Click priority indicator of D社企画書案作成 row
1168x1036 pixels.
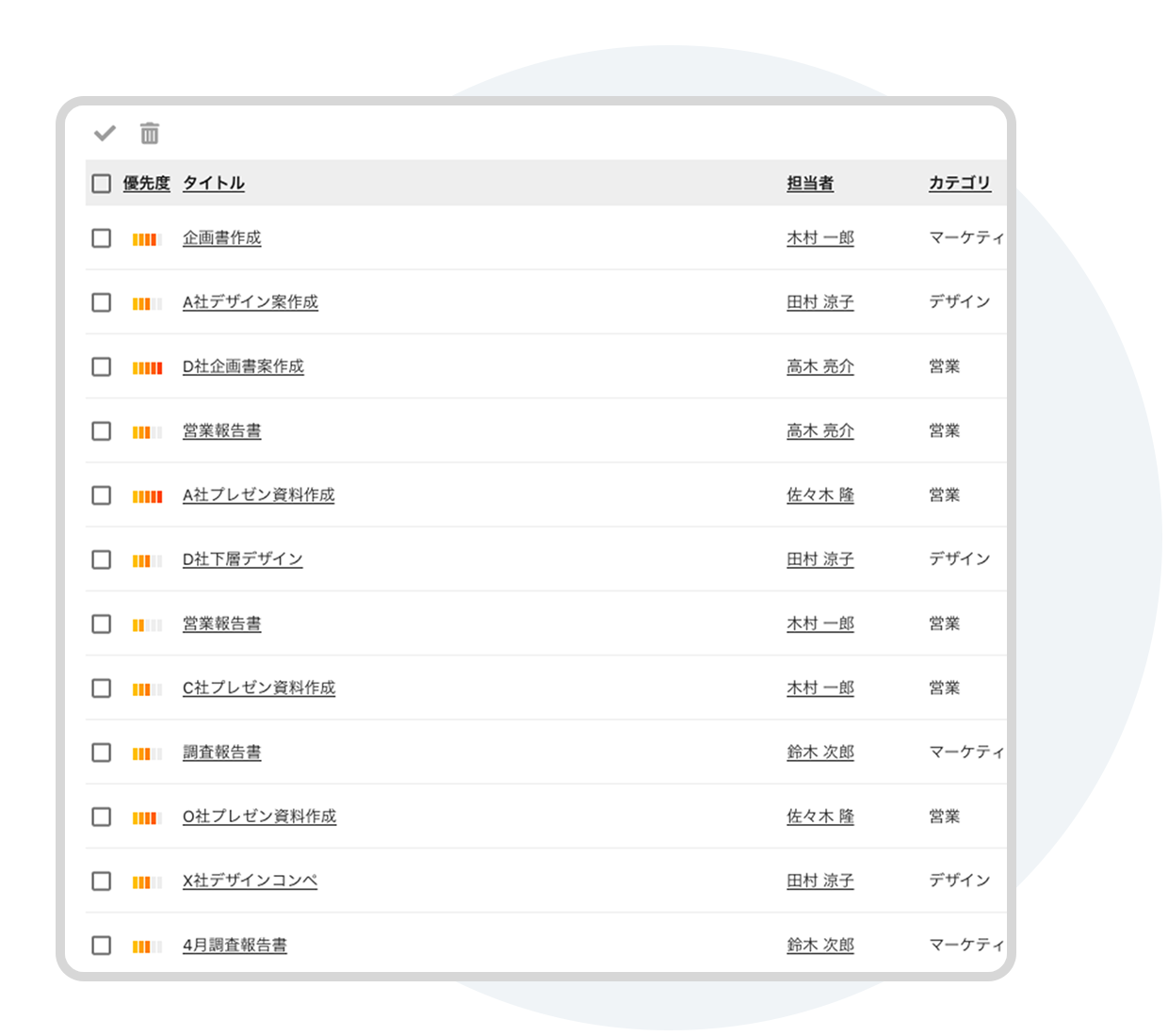tap(146, 367)
